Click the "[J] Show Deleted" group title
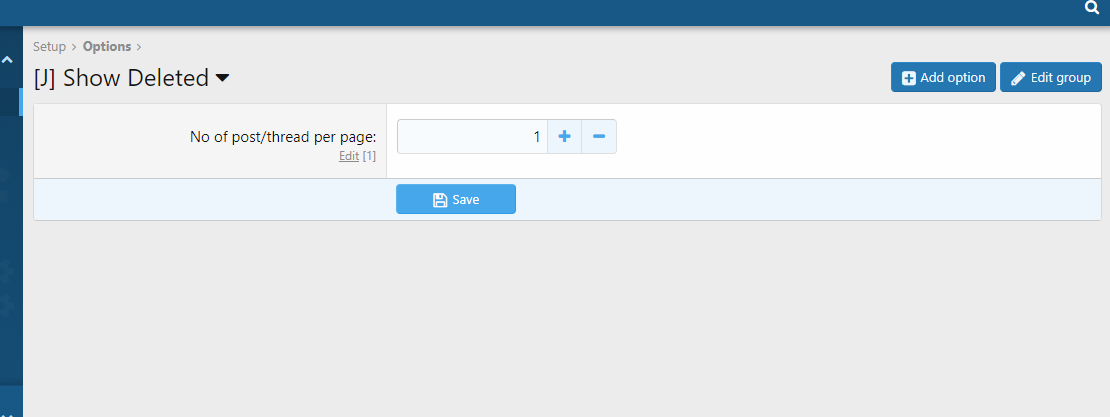Viewport: 1110px width, 417px height. [x=121, y=78]
